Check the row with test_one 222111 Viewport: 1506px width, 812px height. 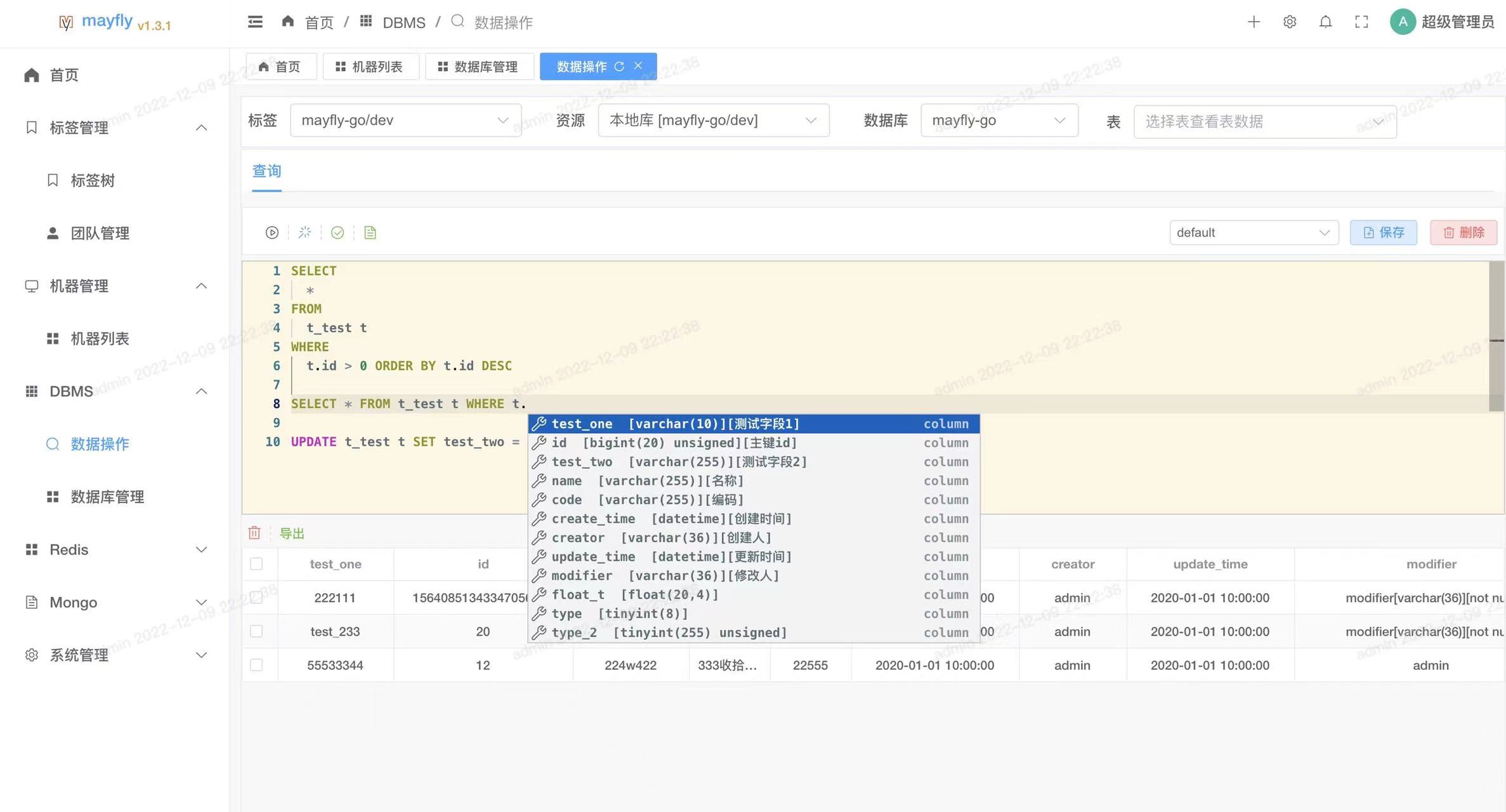(256, 598)
